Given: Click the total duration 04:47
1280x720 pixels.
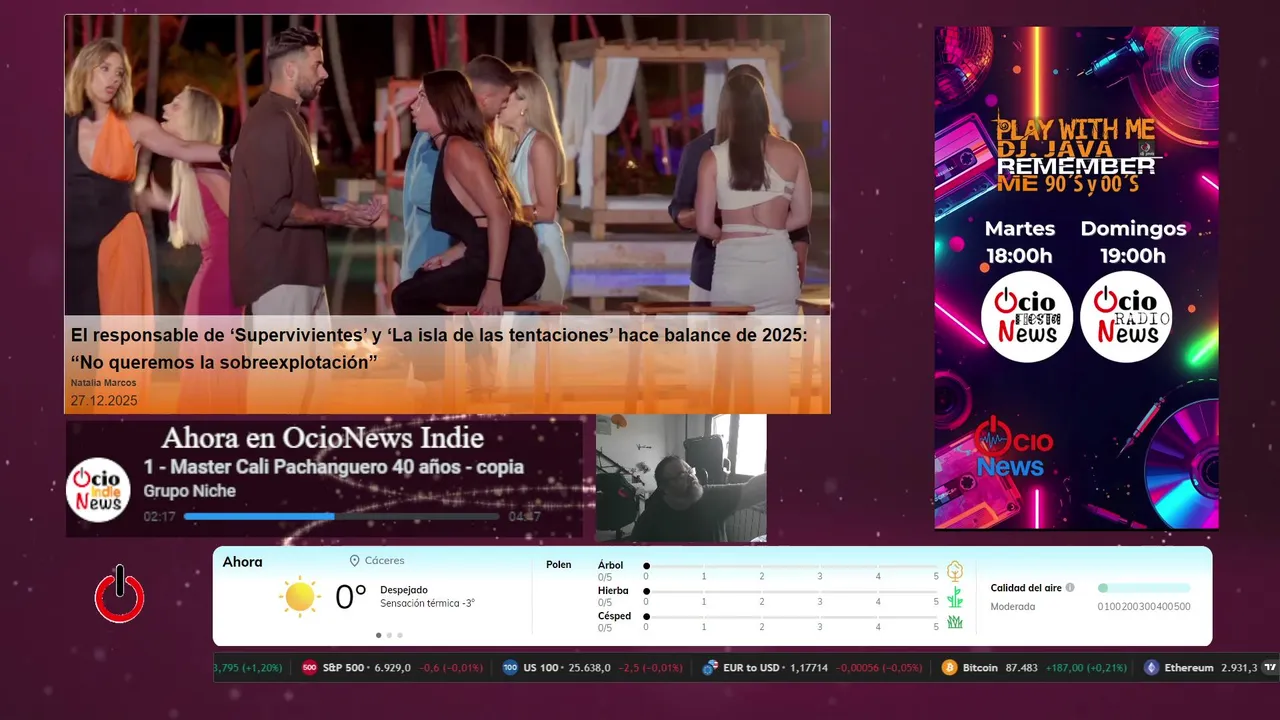Looking at the screenshot, I should [x=524, y=517].
